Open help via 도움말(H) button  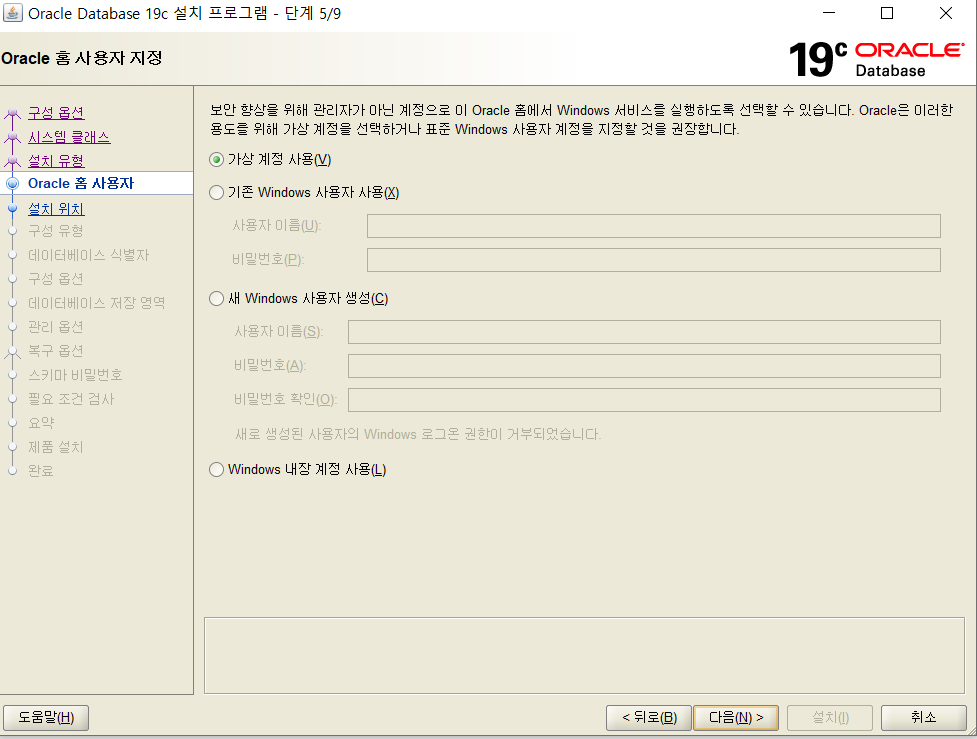point(46,718)
